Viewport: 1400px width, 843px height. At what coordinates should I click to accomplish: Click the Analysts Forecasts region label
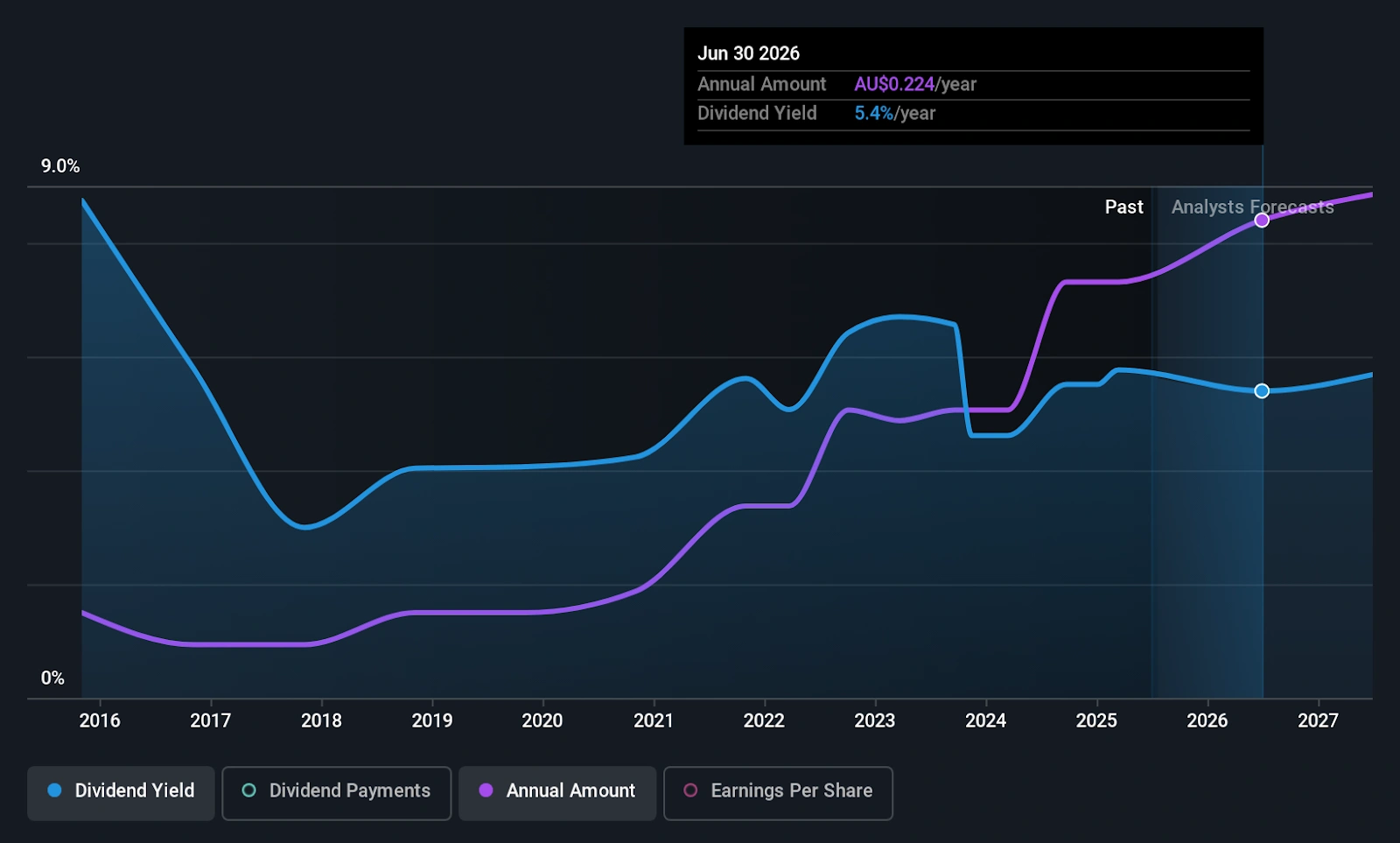pyautogui.click(x=1252, y=207)
